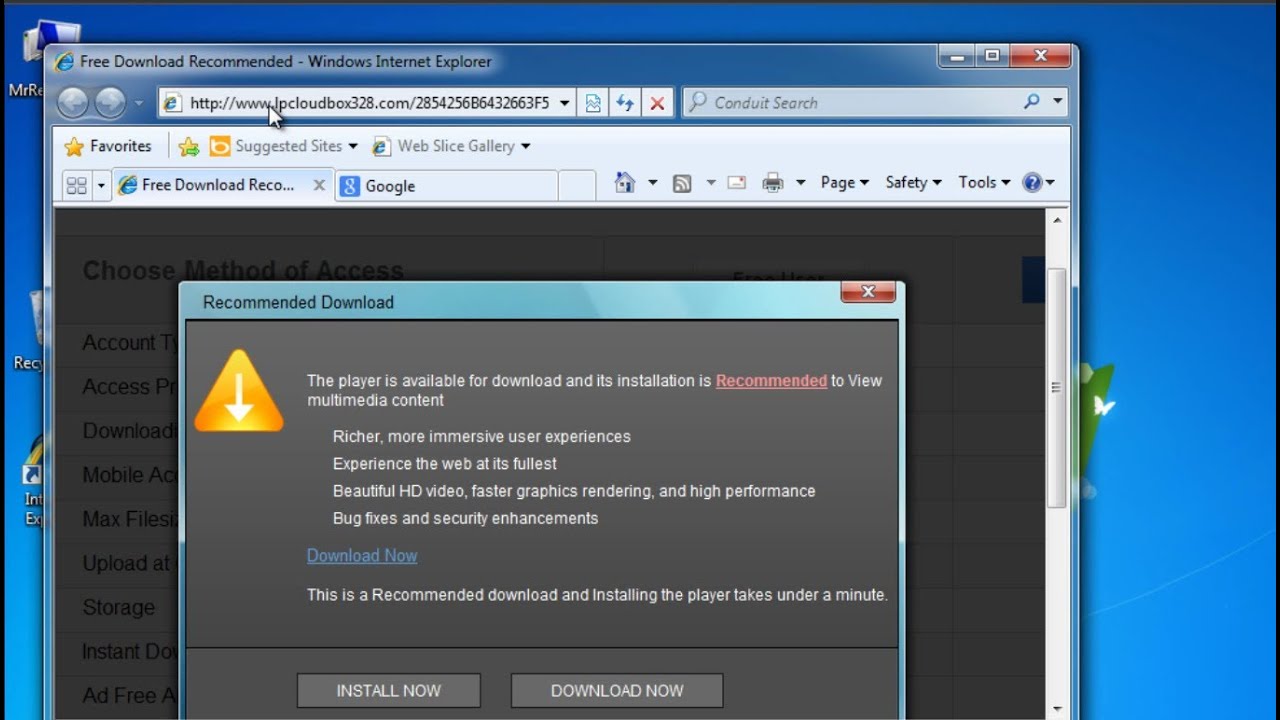Click the search magnifier icon
Image resolution: width=1280 pixels, height=720 pixels.
1032,101
